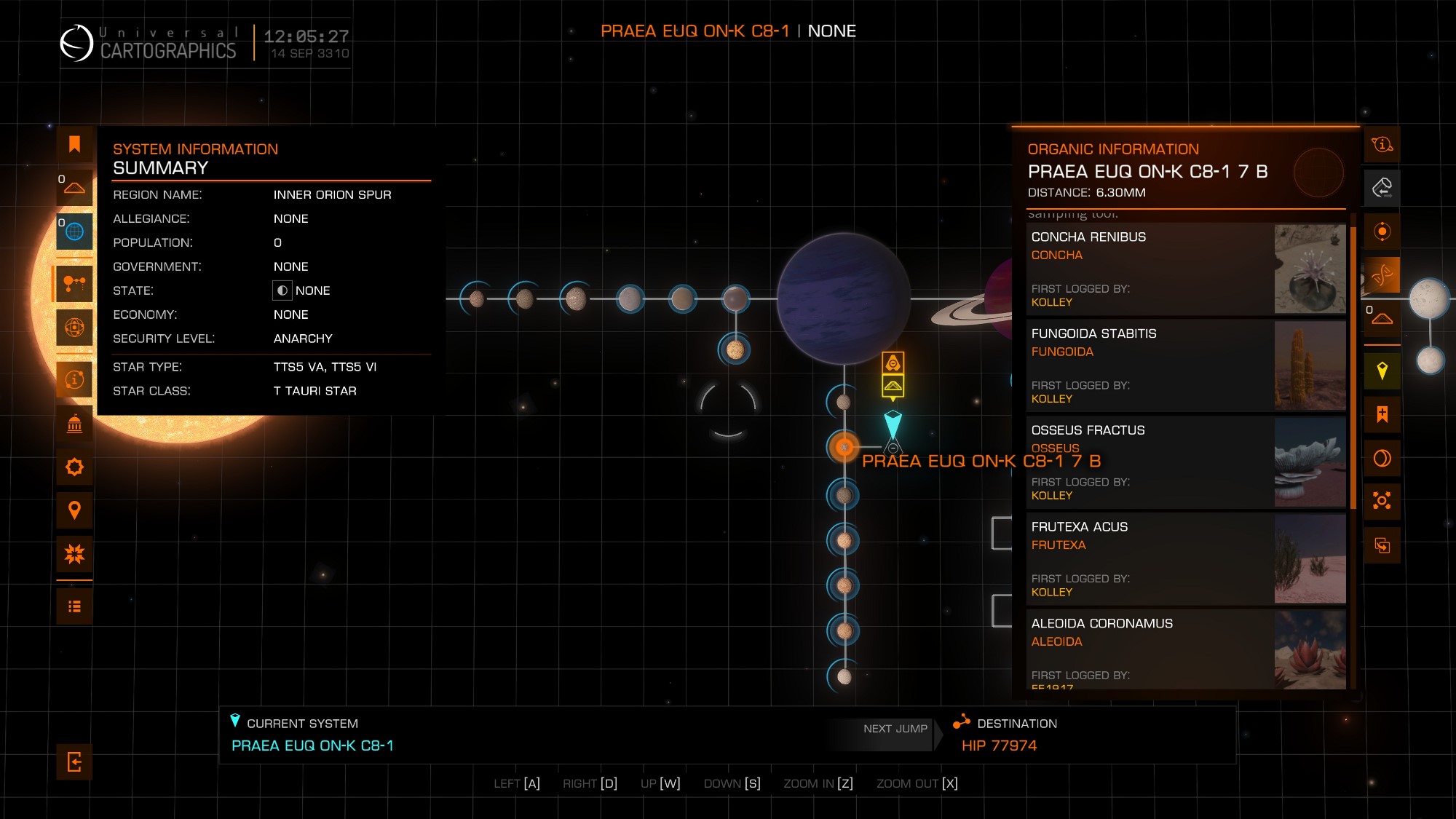1456x819 pixels.
Task: Click the yellow station icon below the gas giant
Action: (893, 363)
